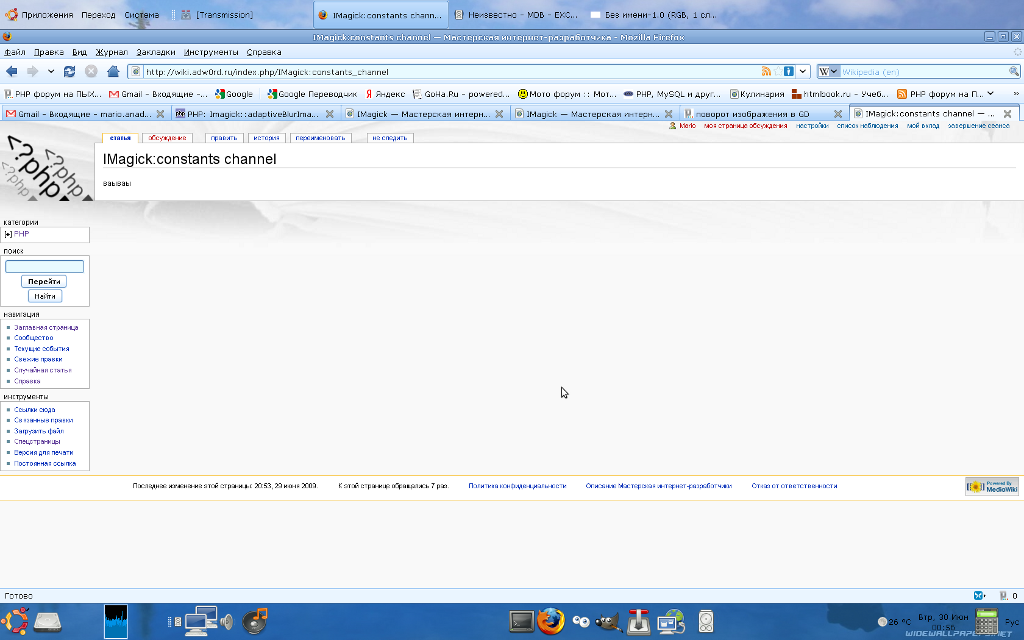Open the terminal icon in the dock
This screenshot has height=640, width=1024.
[x=522, y=622]
